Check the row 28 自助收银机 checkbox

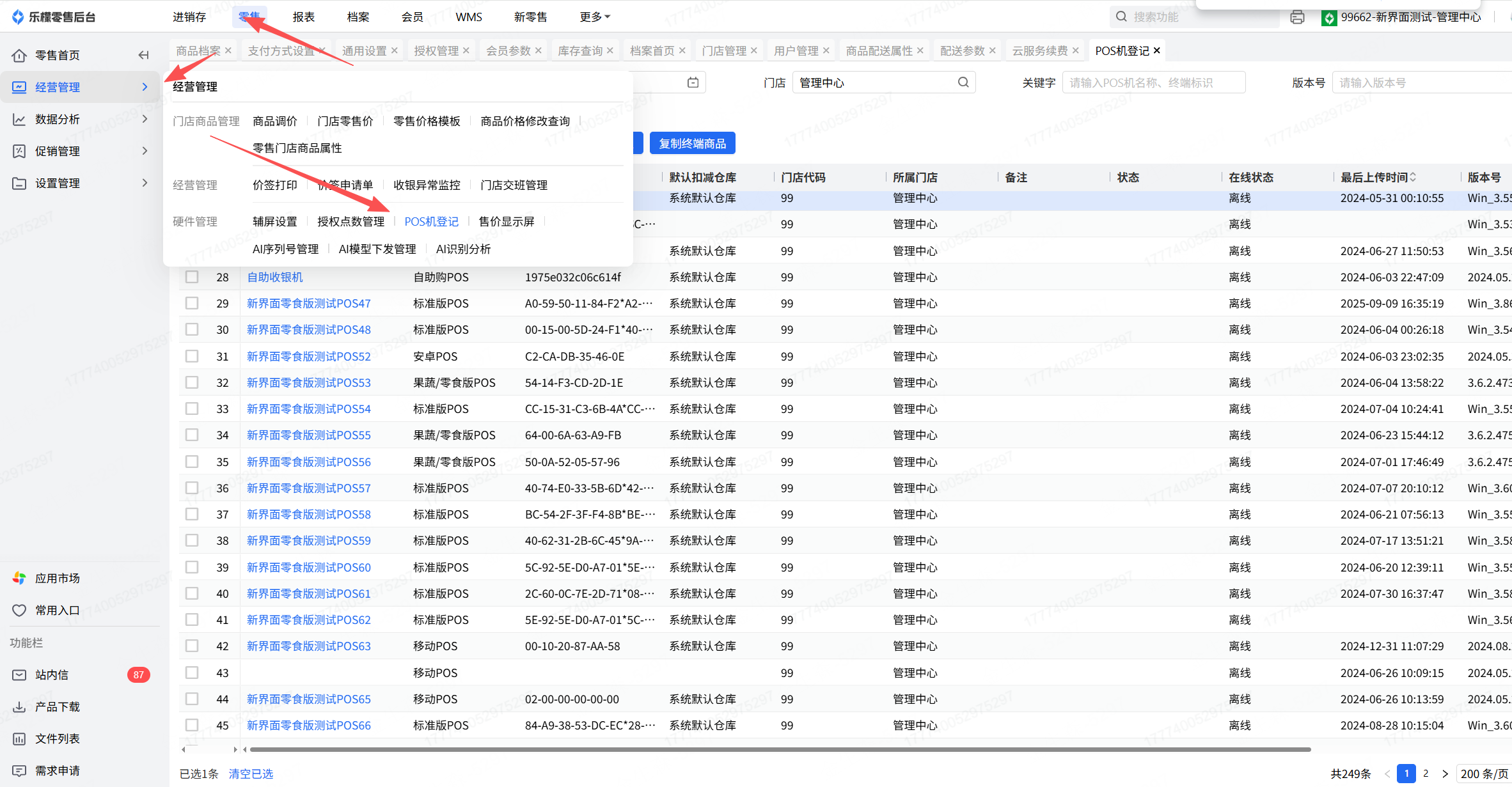192,277
